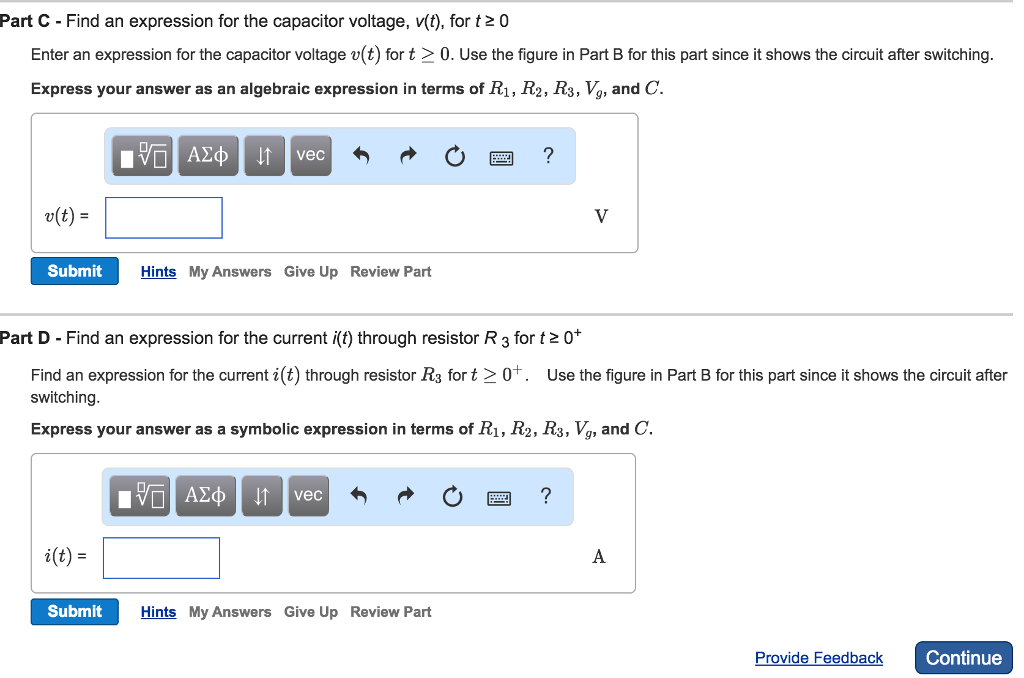
Task: Reset the Part C answer with circular arrow
Action: pyautogui.click(x=454, y=156)
